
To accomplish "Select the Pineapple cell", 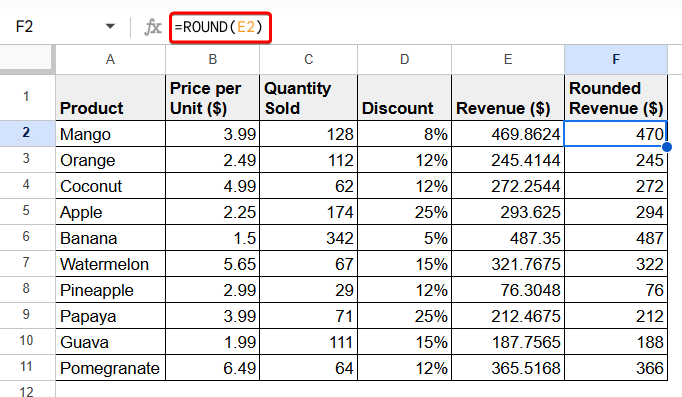I will click(110, 290).
